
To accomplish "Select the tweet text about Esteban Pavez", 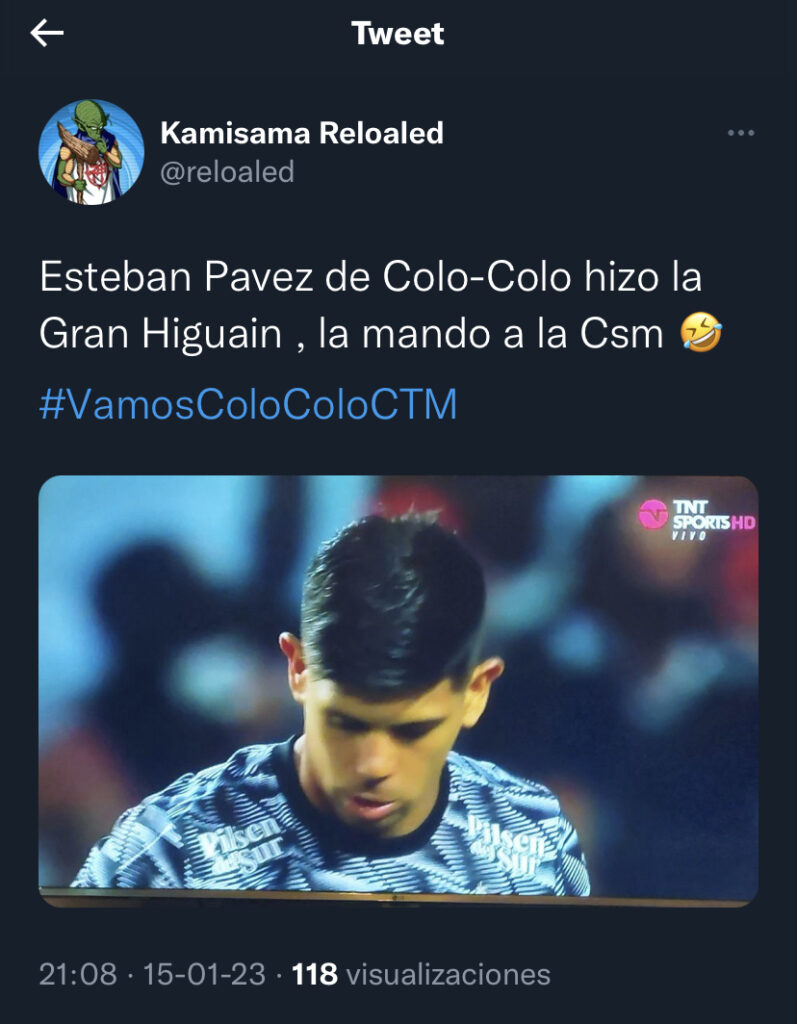I will pos(381,306).
